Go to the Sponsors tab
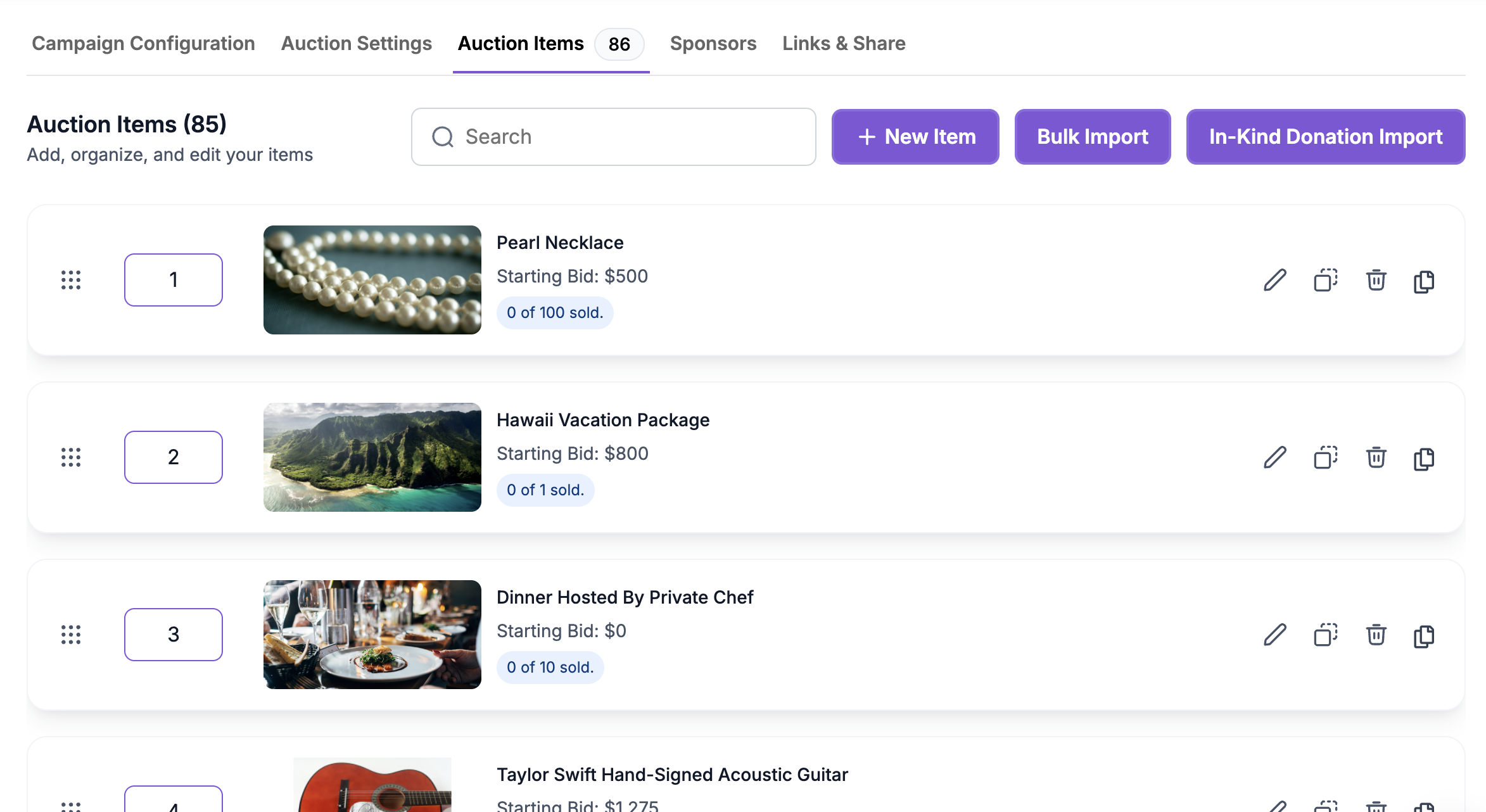 tap(713, 43)
